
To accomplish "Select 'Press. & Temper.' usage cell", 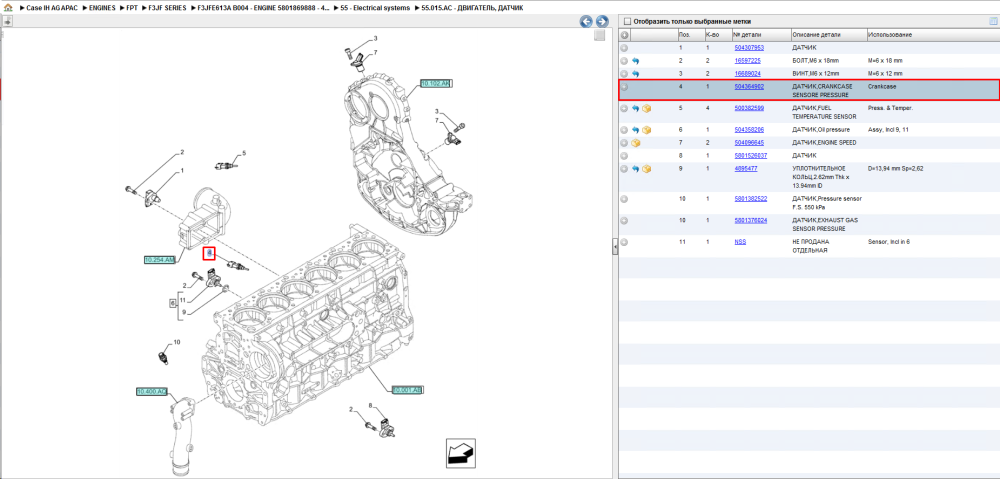I will pos(891,108).
